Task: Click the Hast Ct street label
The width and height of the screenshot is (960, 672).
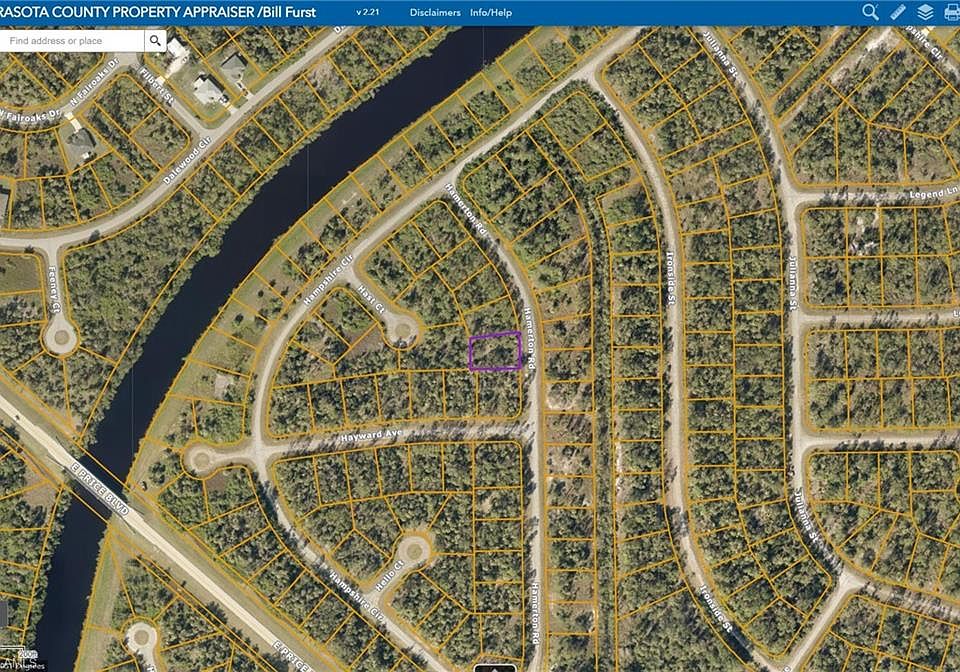Action: coord(371,299)
